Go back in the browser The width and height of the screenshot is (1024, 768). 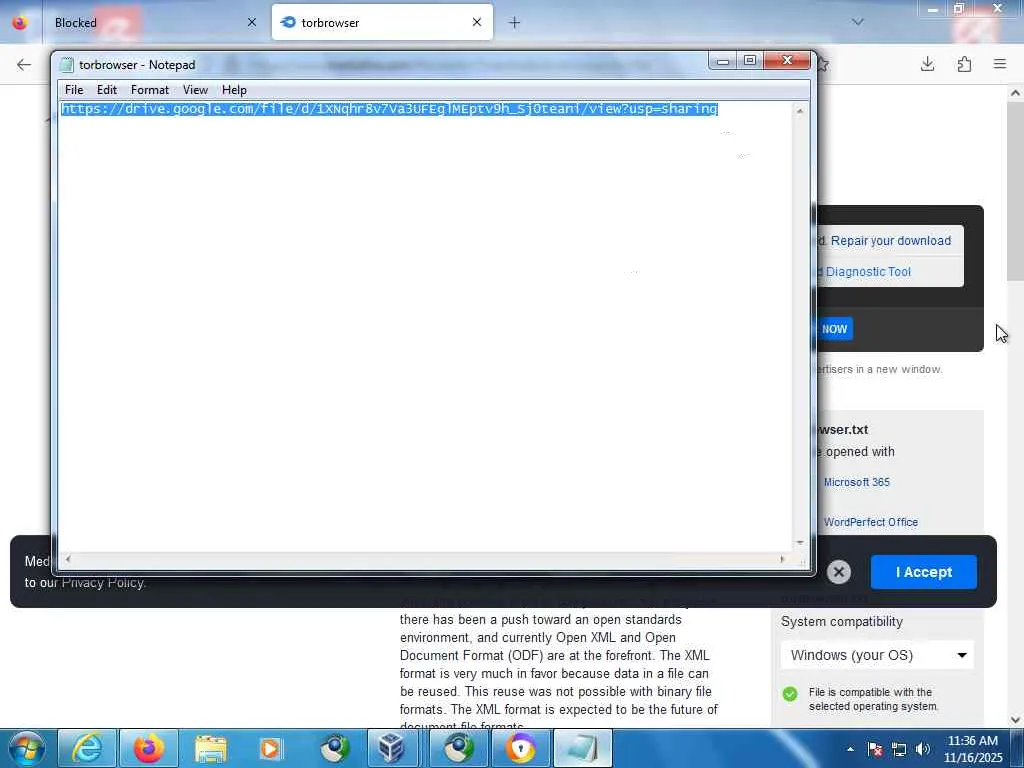coord(24,64)
